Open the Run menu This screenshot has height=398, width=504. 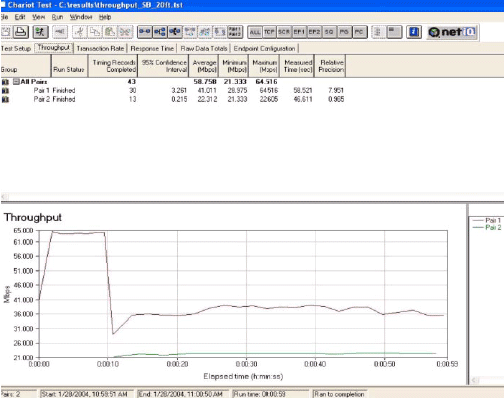(57, 17)
